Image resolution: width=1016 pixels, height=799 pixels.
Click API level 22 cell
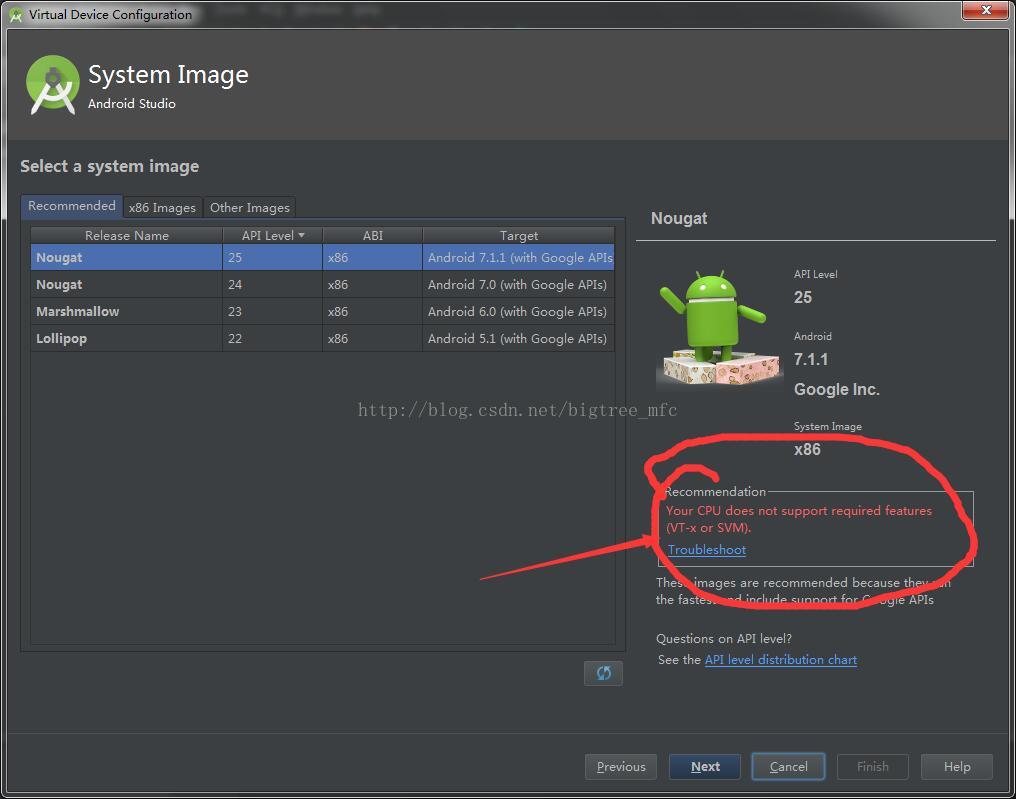[272, 338]
